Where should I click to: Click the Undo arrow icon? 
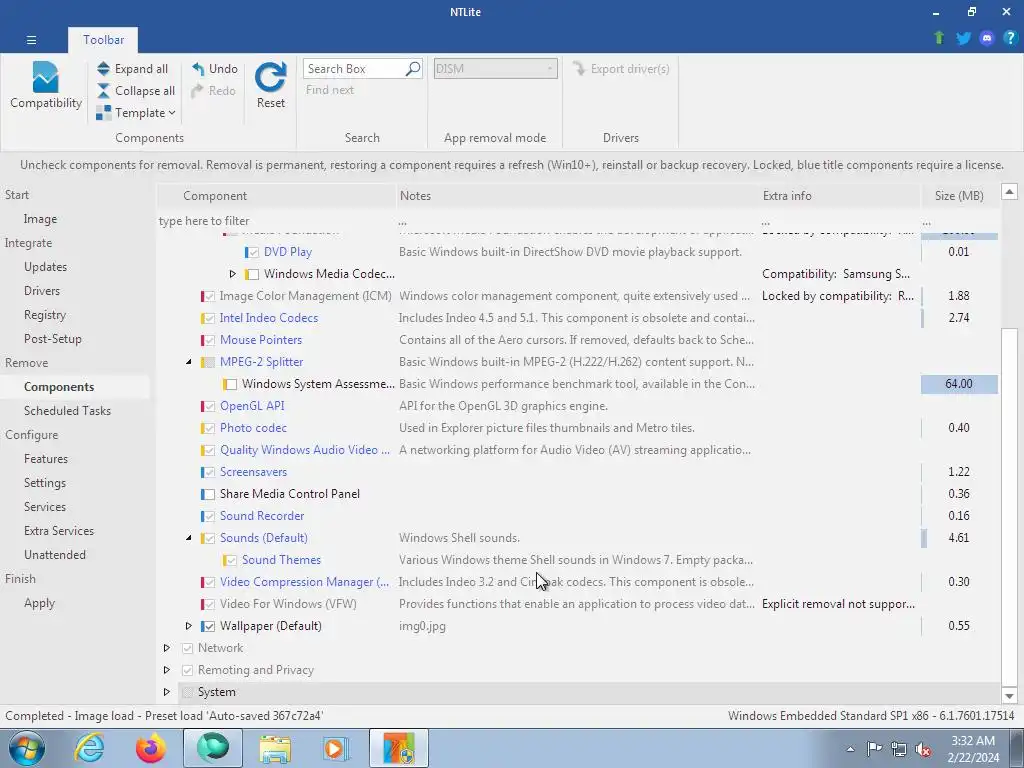coord(198,69)
